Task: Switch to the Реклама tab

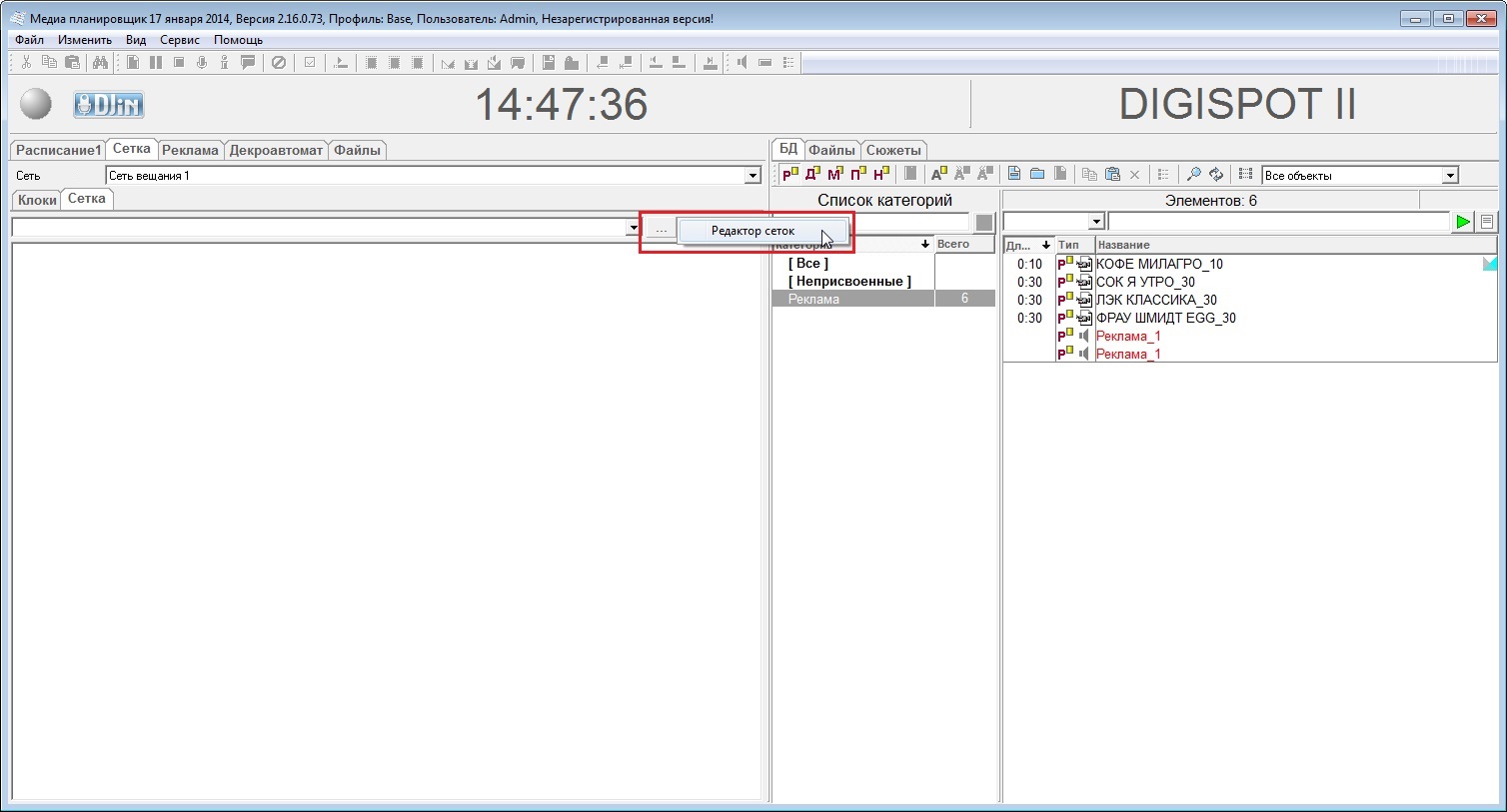Action: coord(190,151)
